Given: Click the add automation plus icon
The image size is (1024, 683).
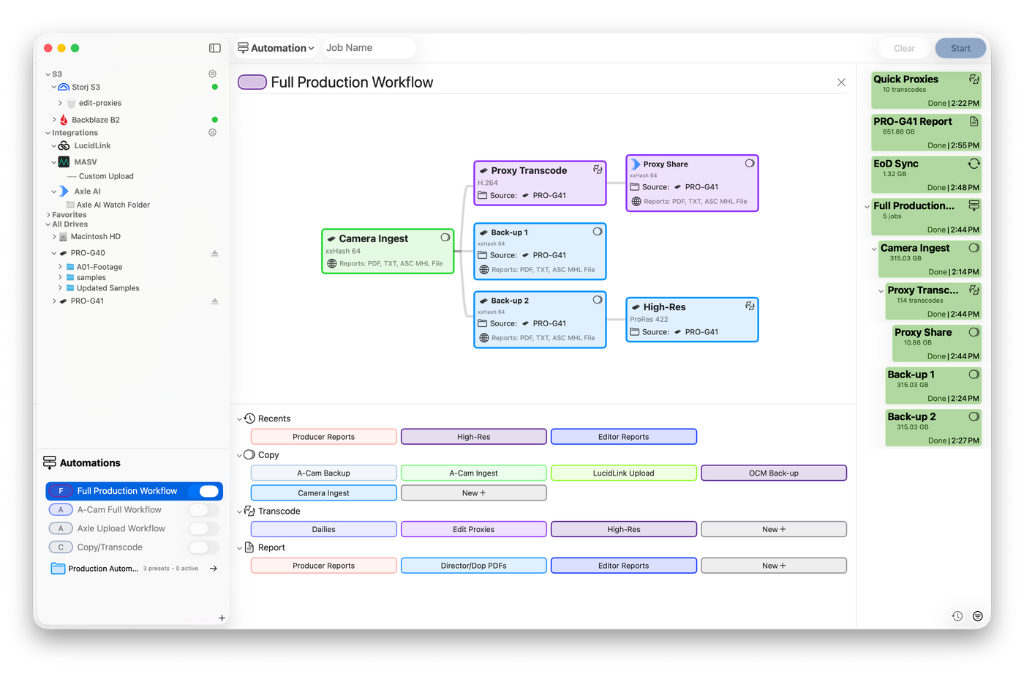Looking at the screenshot, I should tap(222, 618).
